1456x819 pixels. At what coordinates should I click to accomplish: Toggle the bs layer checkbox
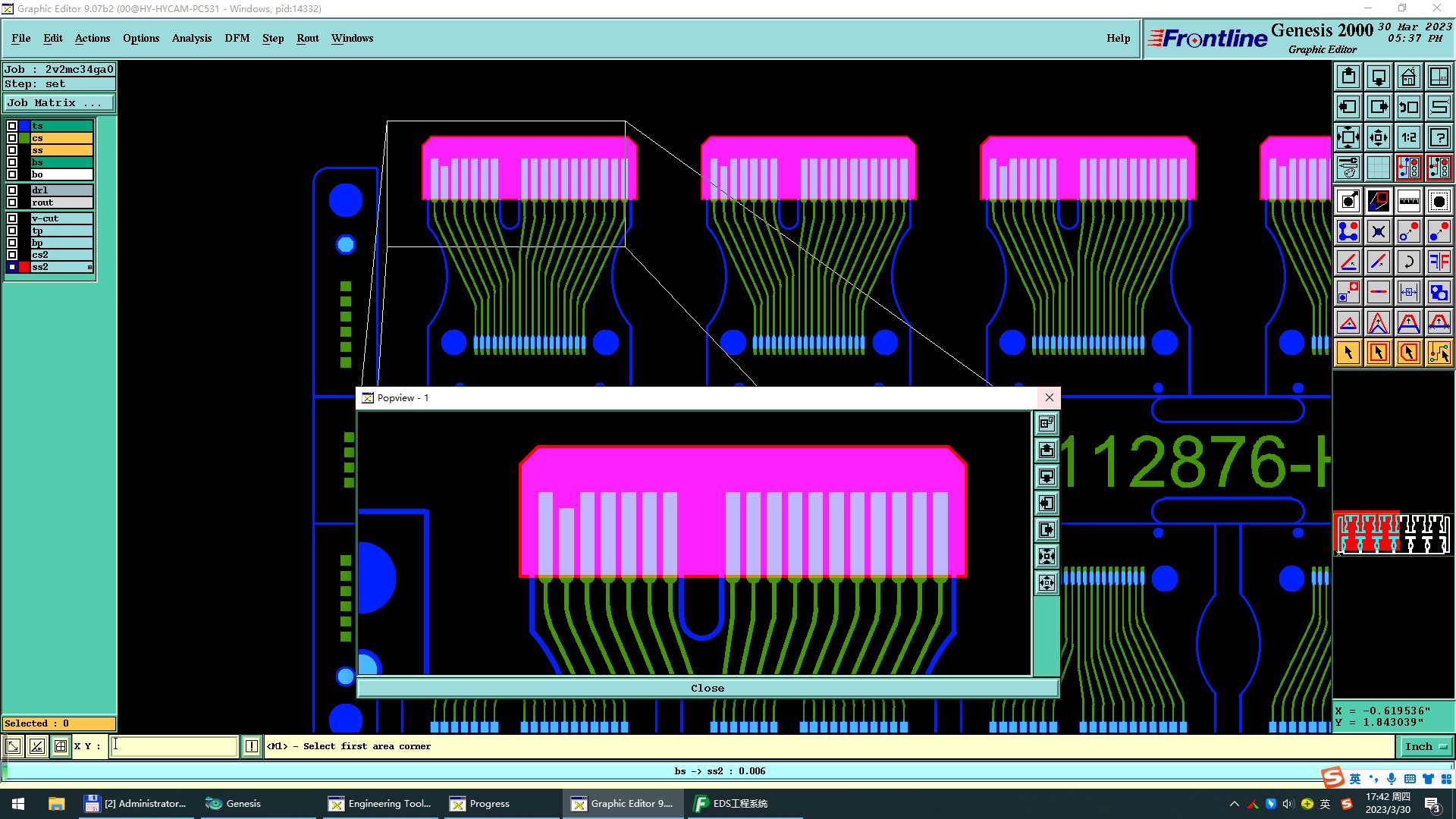[x=12, y=162]
